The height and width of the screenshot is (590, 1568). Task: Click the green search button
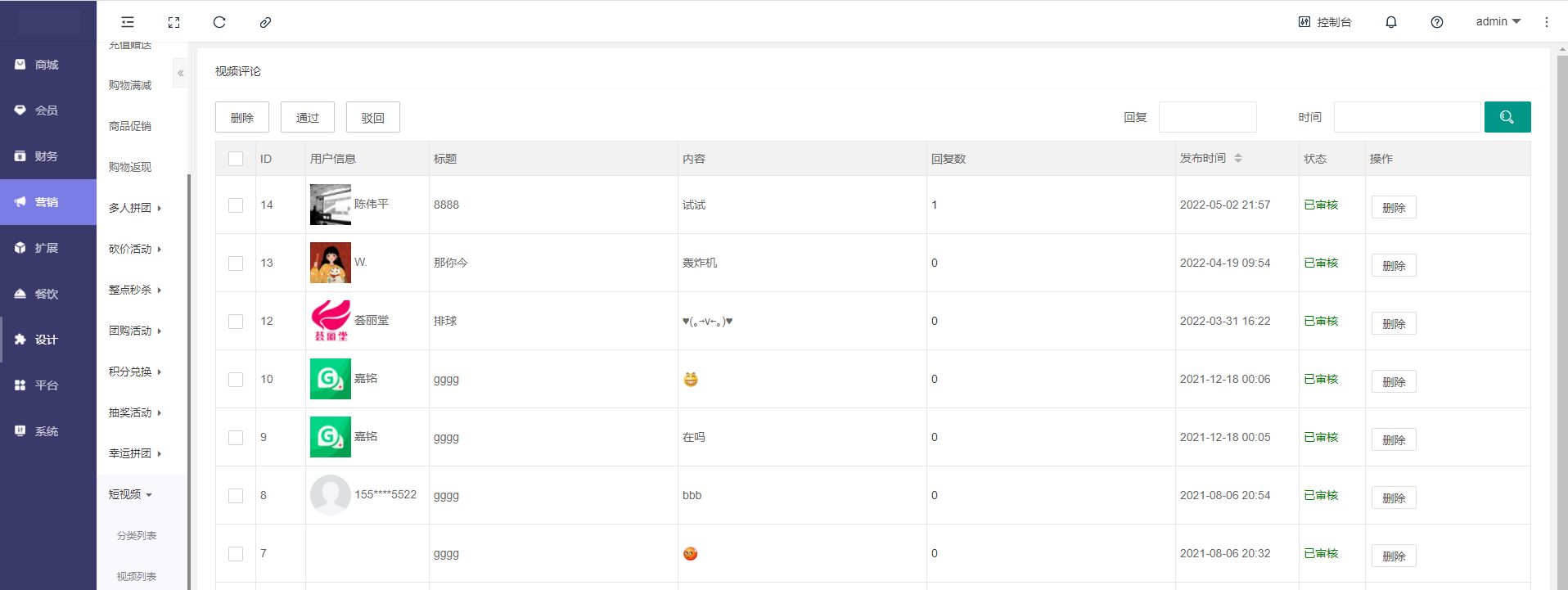coord(1507,117)
